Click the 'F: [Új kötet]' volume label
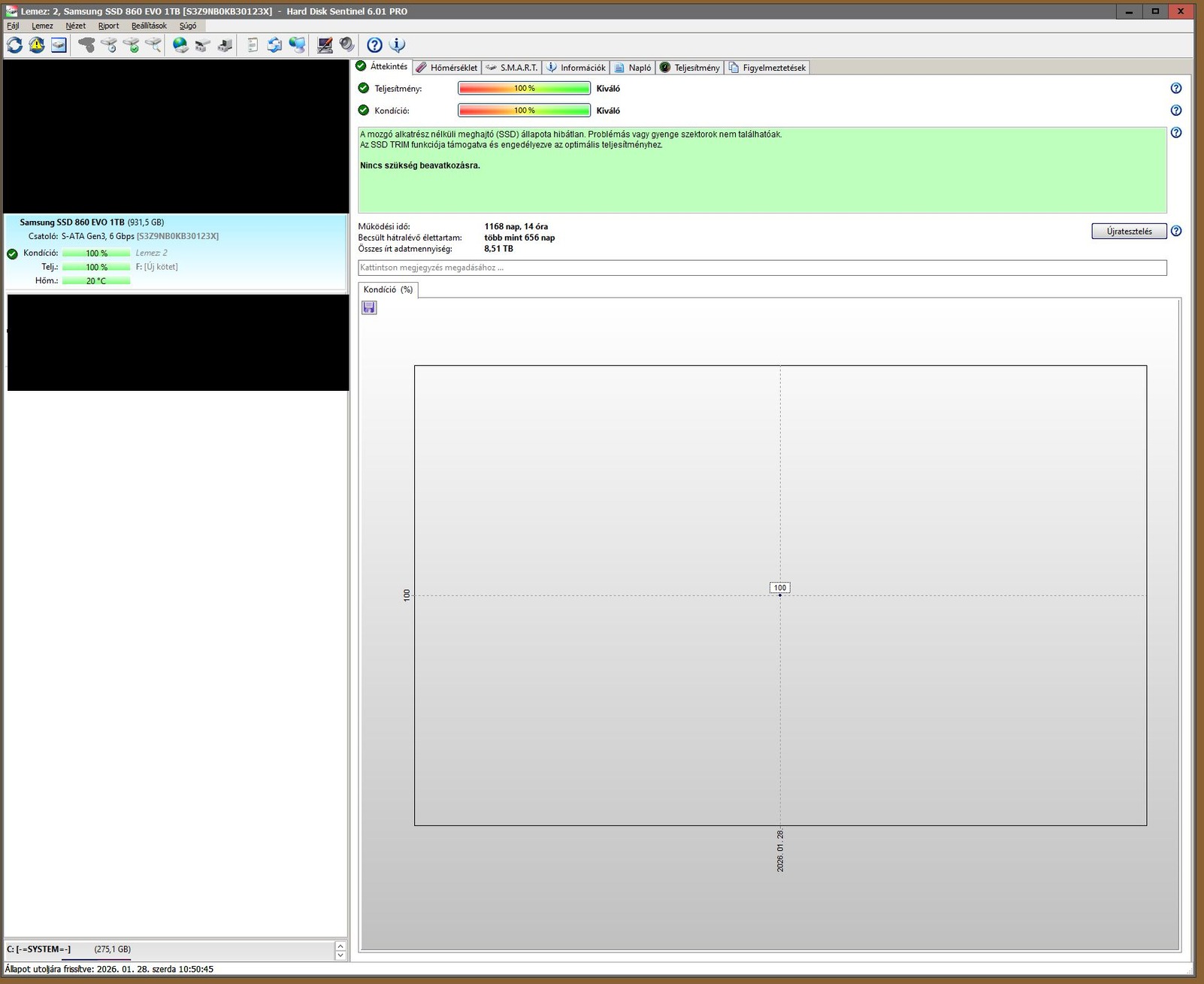The height and width of the screenshot is (984, 1204). [156, 267]
